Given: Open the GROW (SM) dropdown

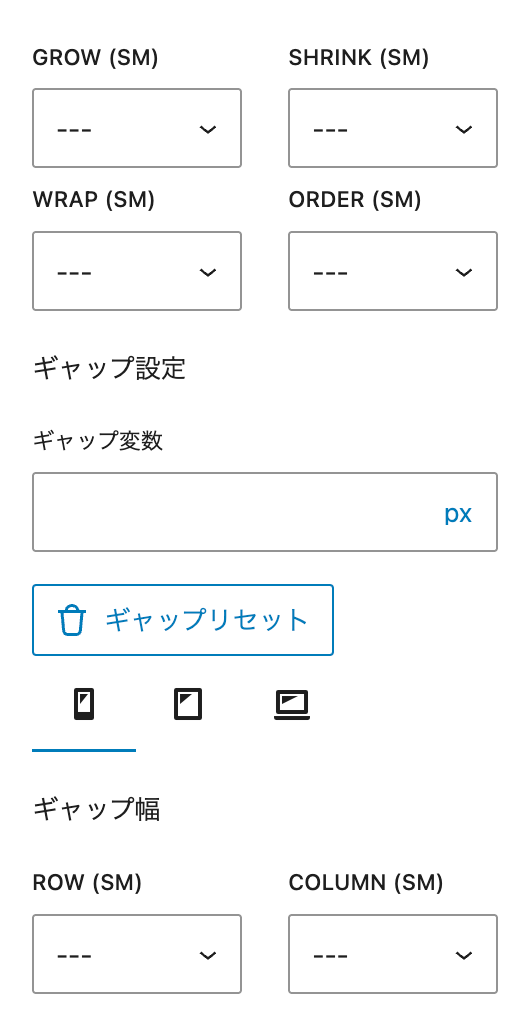Looking at the screenshot, I should pyautogui.click(x=137, y=128).
